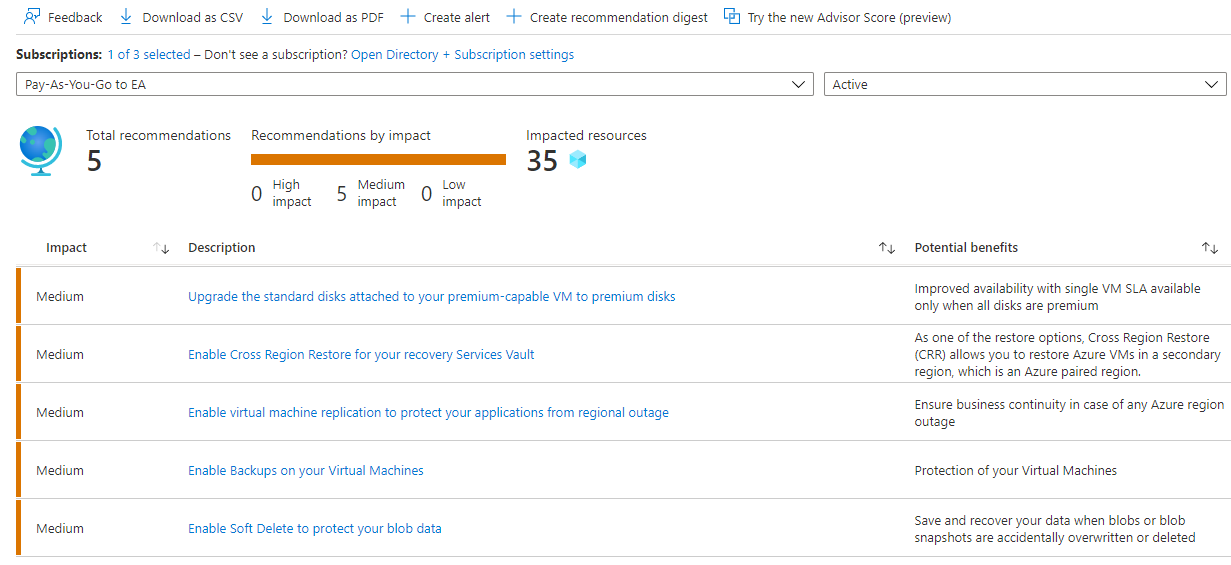Open the Active status filter dropdown
Viewport: 1231px width, 565px height.
click(1024, 85)
